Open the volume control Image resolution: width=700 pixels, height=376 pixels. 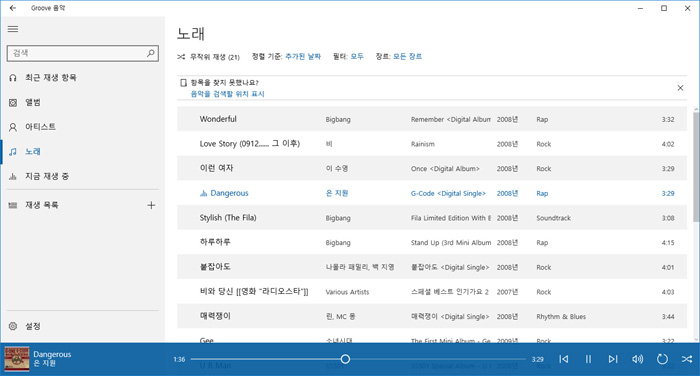tap(638, 359)
